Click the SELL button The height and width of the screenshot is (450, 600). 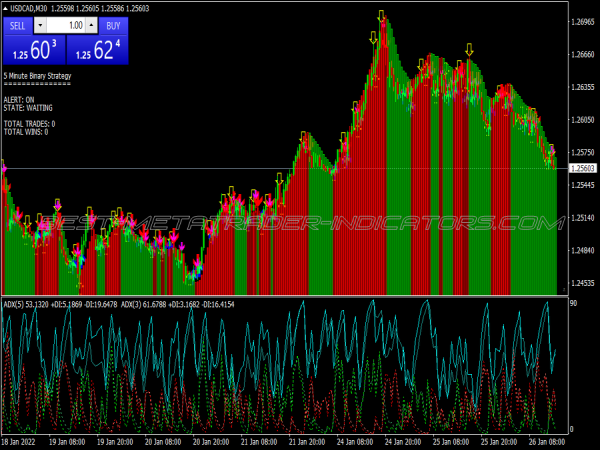[17, 26]
